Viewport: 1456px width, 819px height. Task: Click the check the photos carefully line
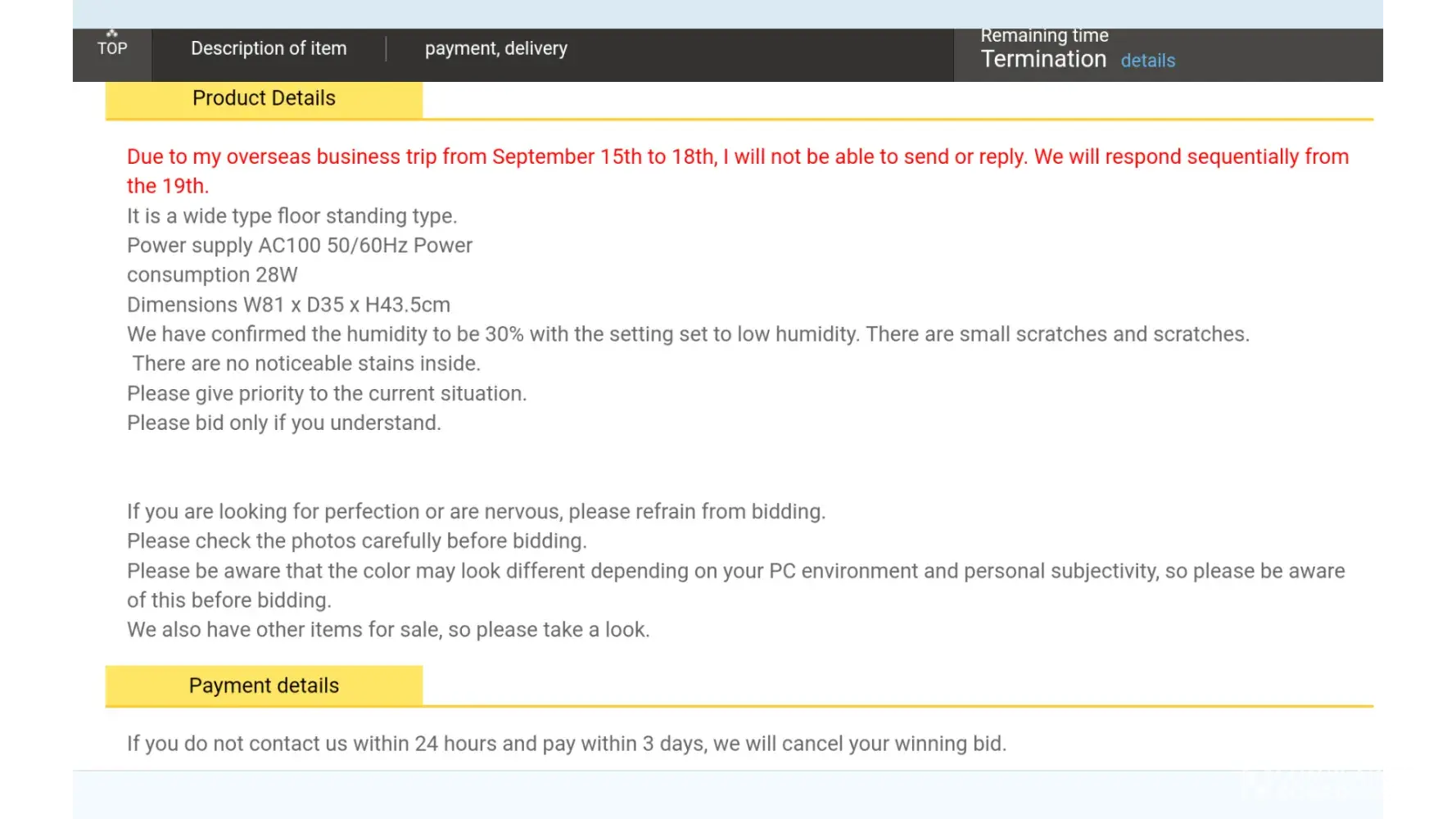356,541
